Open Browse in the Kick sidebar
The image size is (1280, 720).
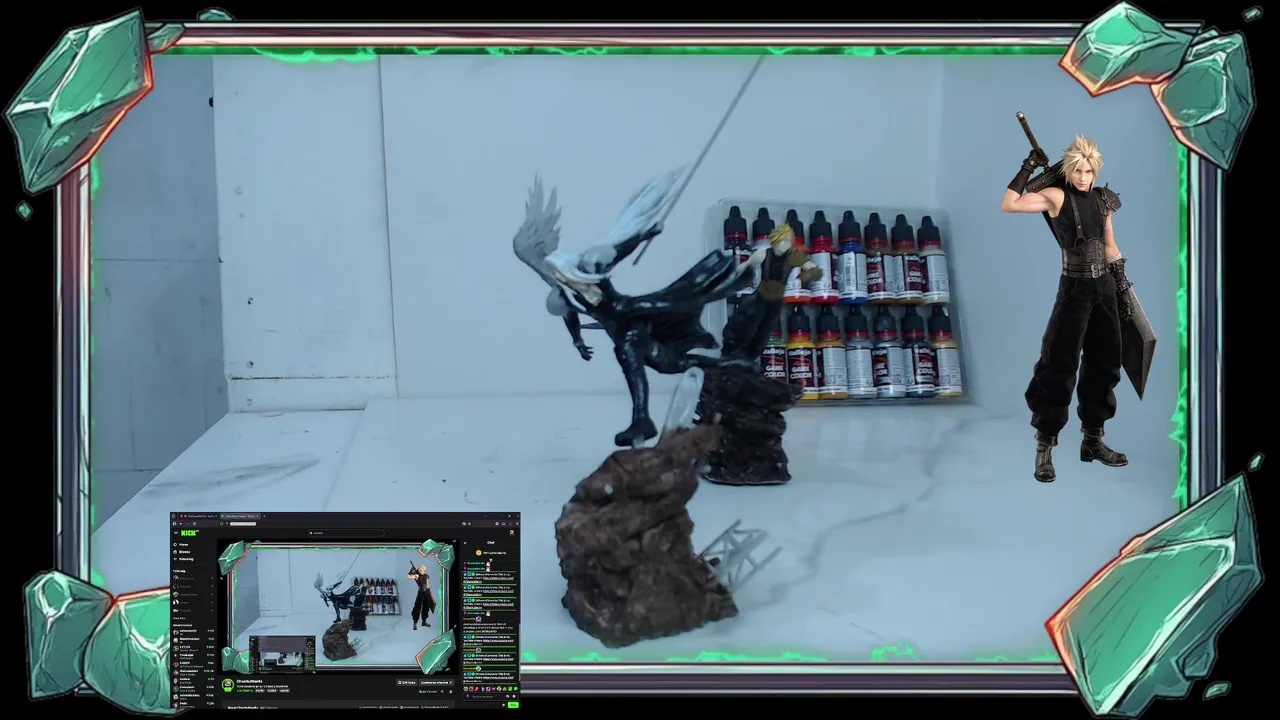point(183,552)
